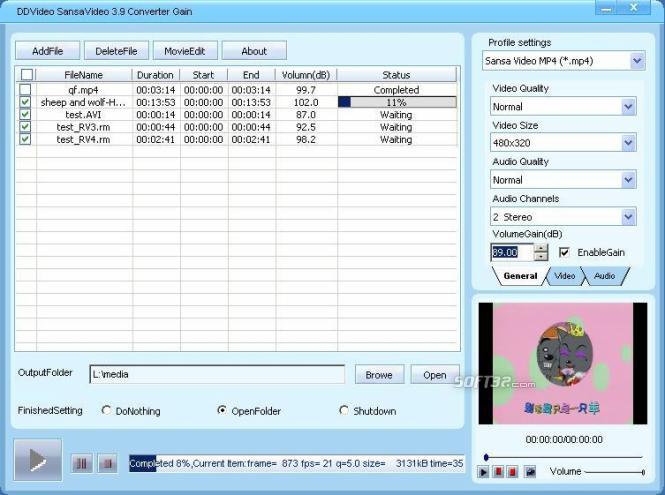This screenshot has height=495, width=665.
Task: Stop the preview player
Action: (512, 472)
